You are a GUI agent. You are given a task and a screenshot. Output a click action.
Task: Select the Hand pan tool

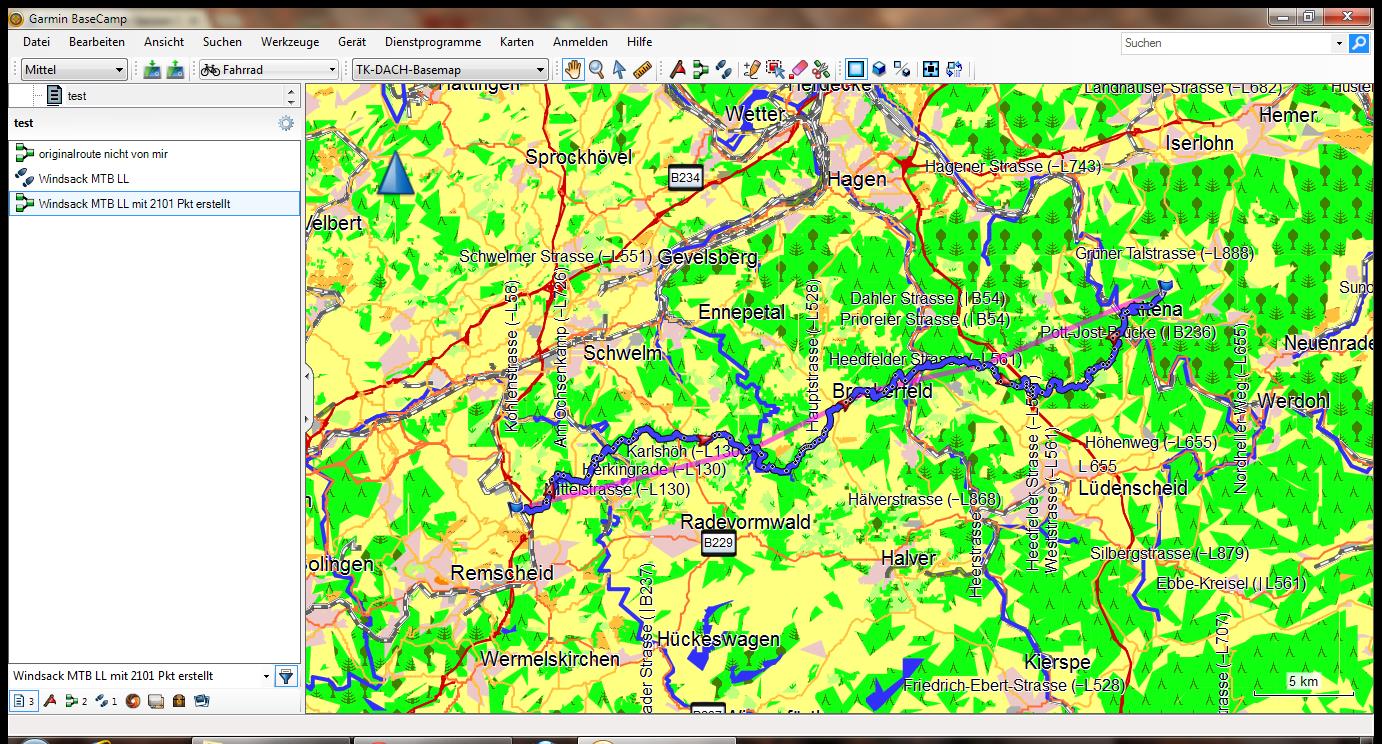573,69
